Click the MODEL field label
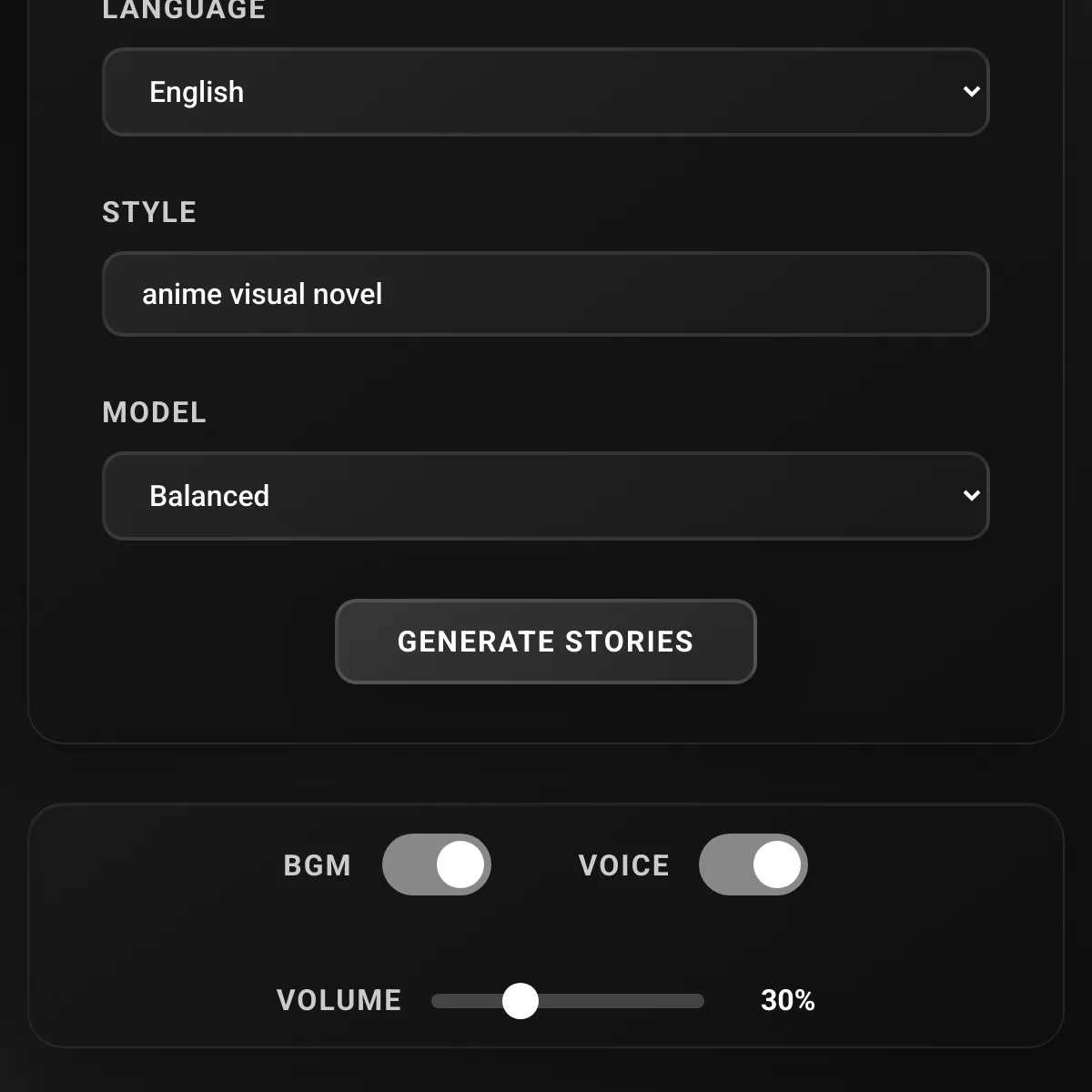 point(155,412)
